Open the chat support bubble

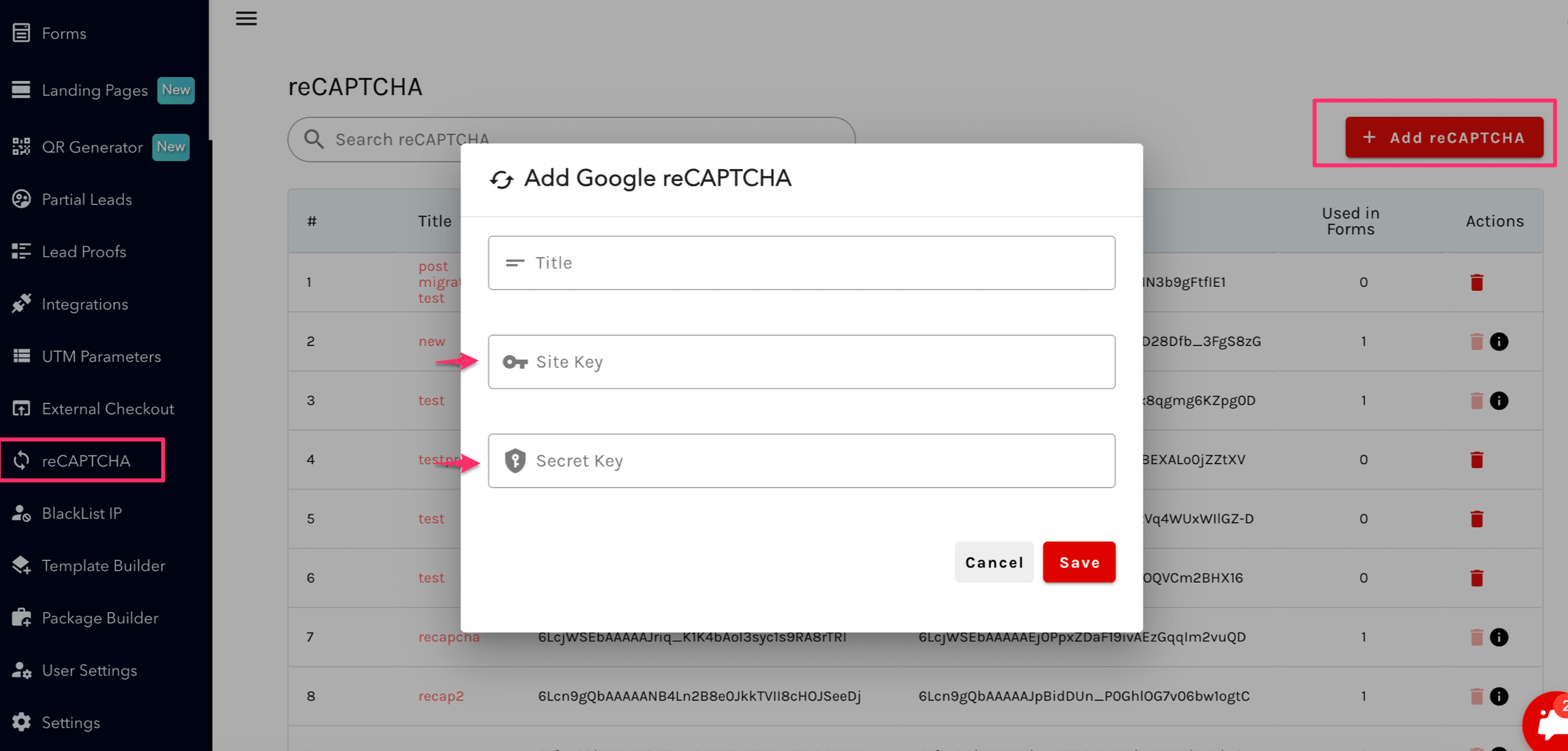click(1550, 724)
